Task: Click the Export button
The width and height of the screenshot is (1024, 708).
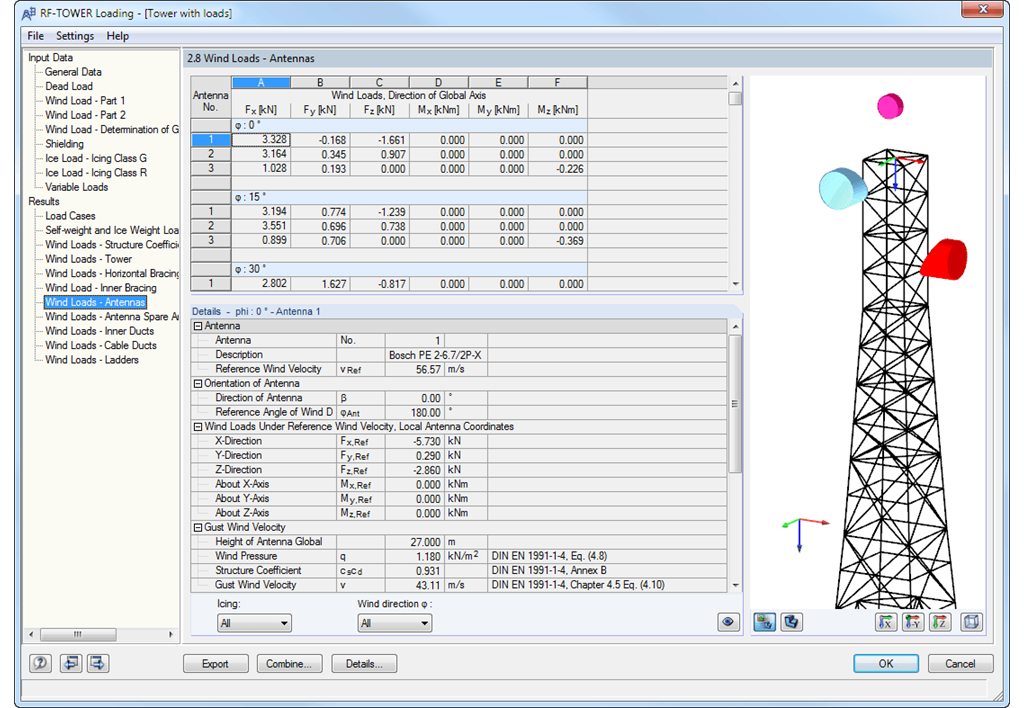Action: tap(215, 663)
